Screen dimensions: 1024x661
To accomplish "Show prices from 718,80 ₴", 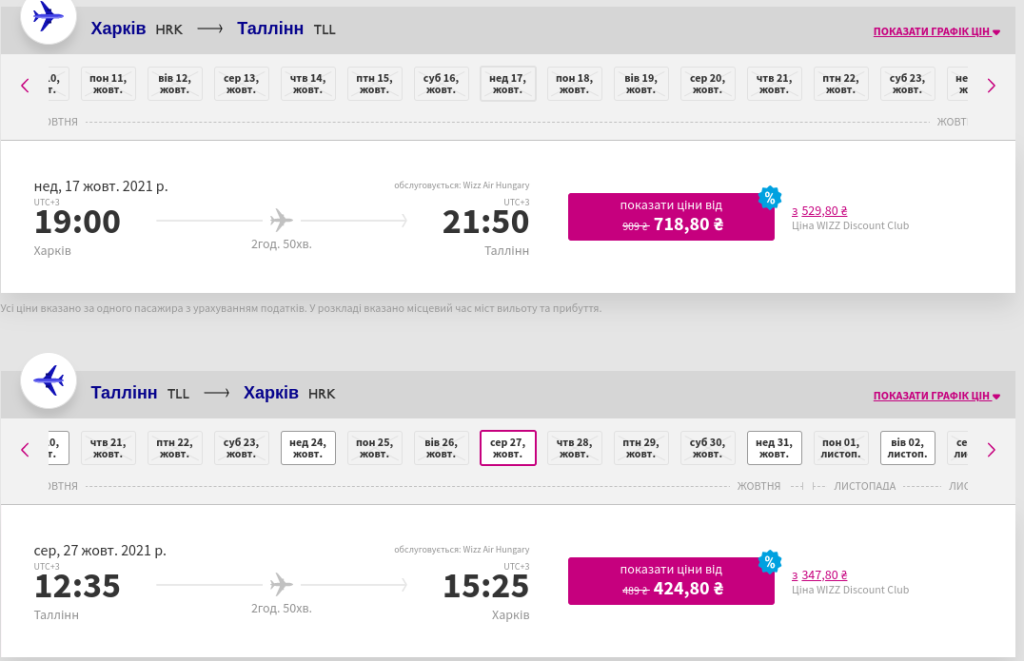I will (671, 216).
